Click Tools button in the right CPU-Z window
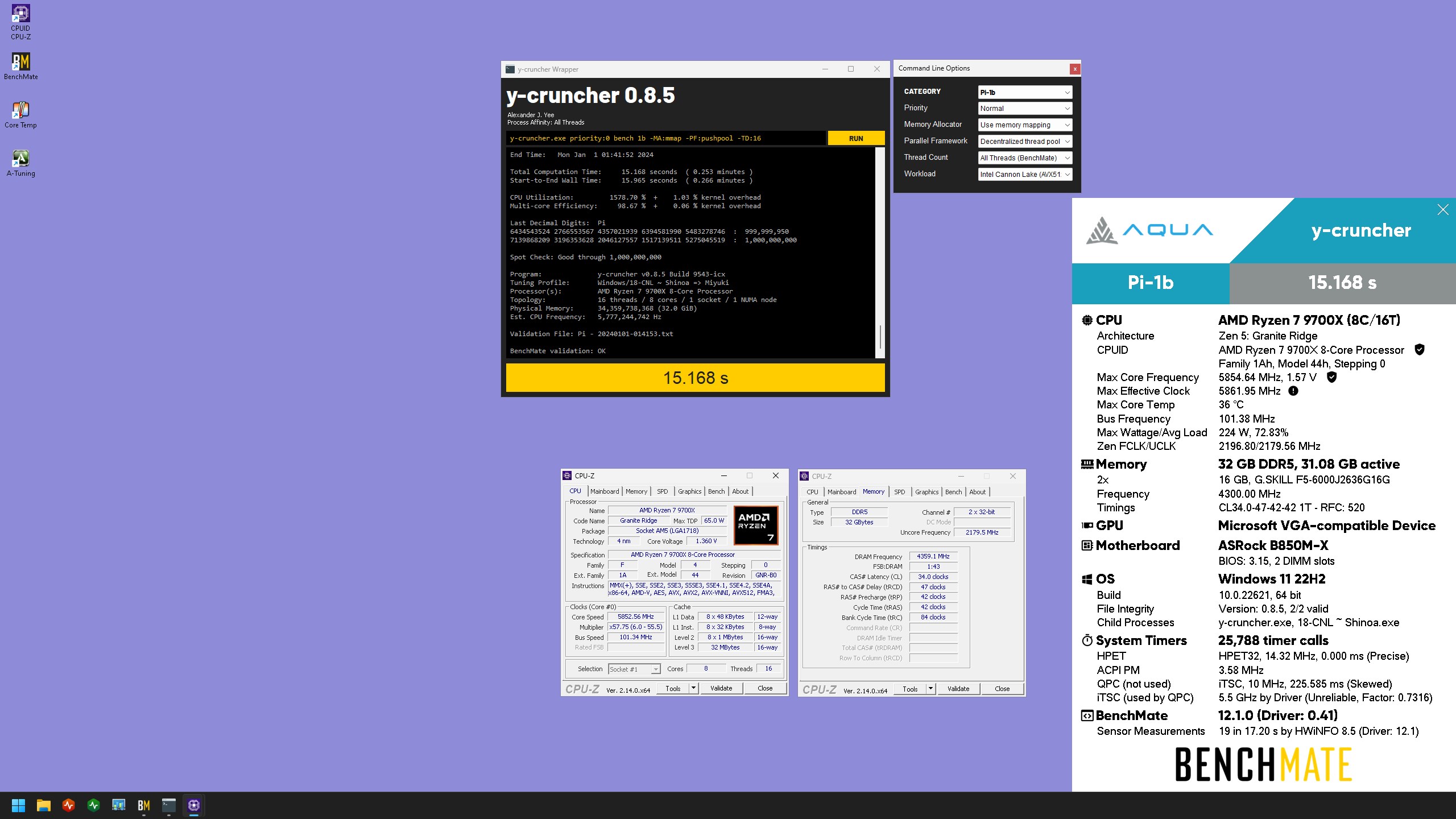This screenshot has height=819, width=1456. 910,689
